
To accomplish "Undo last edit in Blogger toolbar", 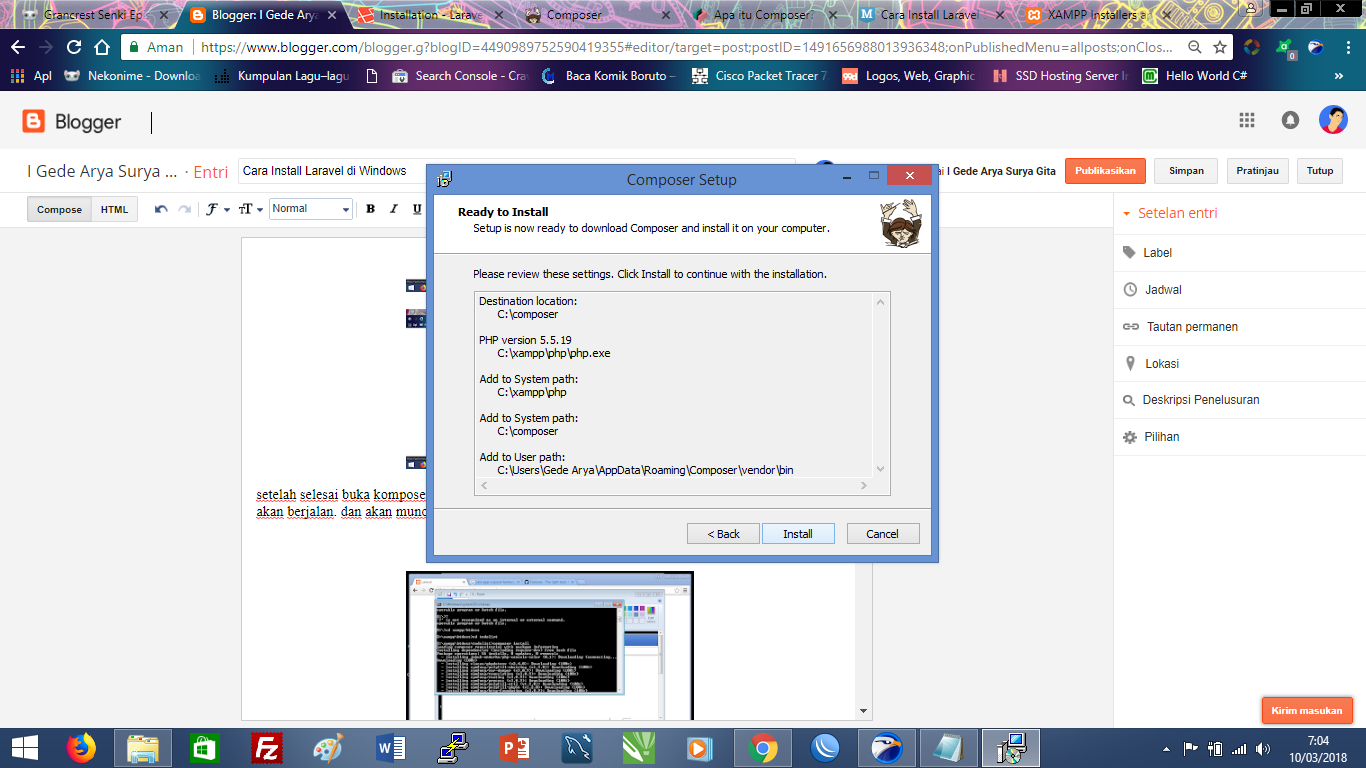I will [x=161, y=209].
